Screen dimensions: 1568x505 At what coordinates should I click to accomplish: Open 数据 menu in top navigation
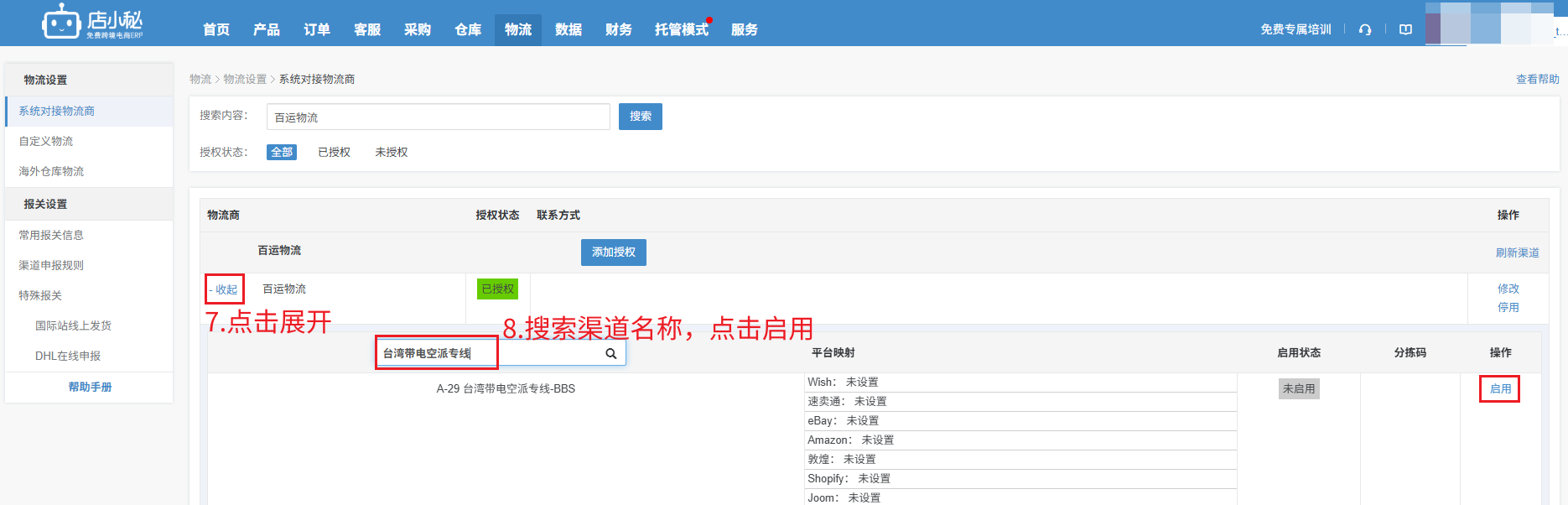pos(569,29)
